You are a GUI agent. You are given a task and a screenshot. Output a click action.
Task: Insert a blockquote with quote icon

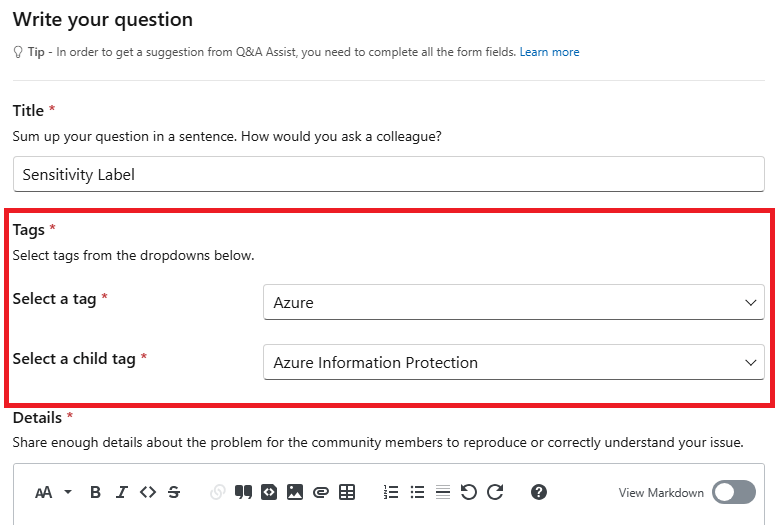(243, 492)
